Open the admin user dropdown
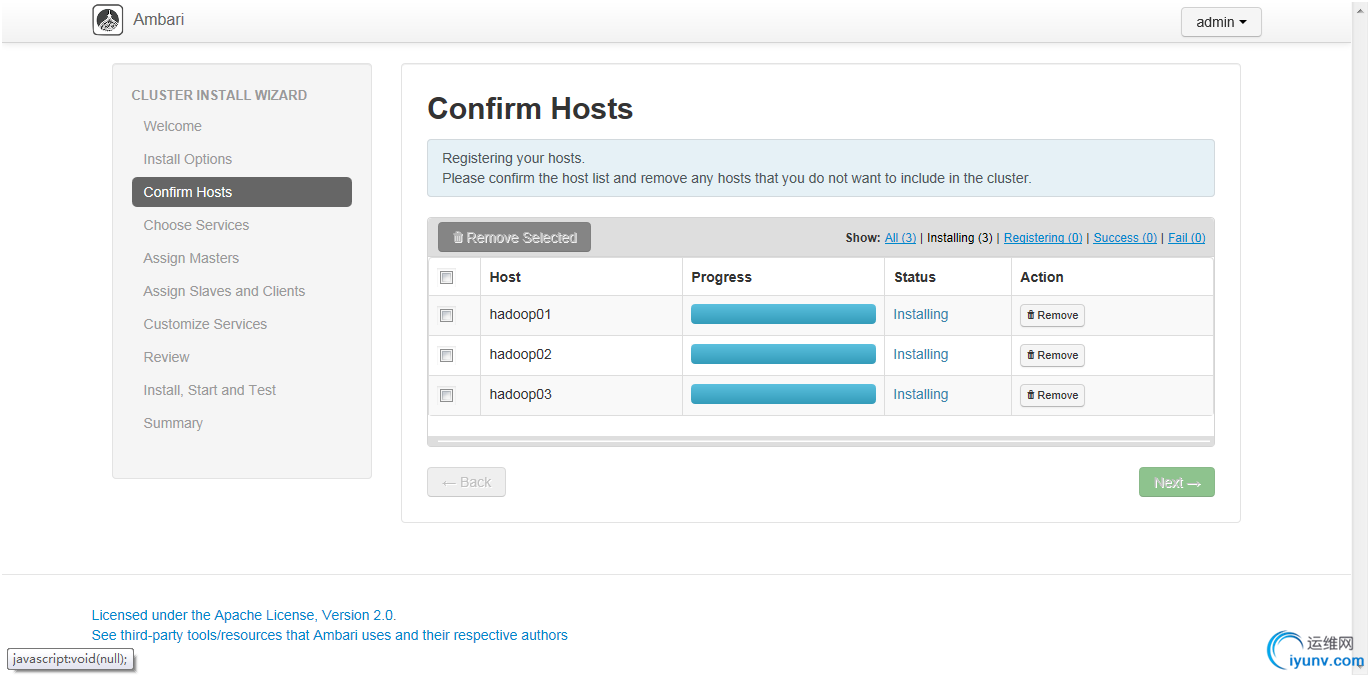1370x677 pixels. tap(1220, 22)
